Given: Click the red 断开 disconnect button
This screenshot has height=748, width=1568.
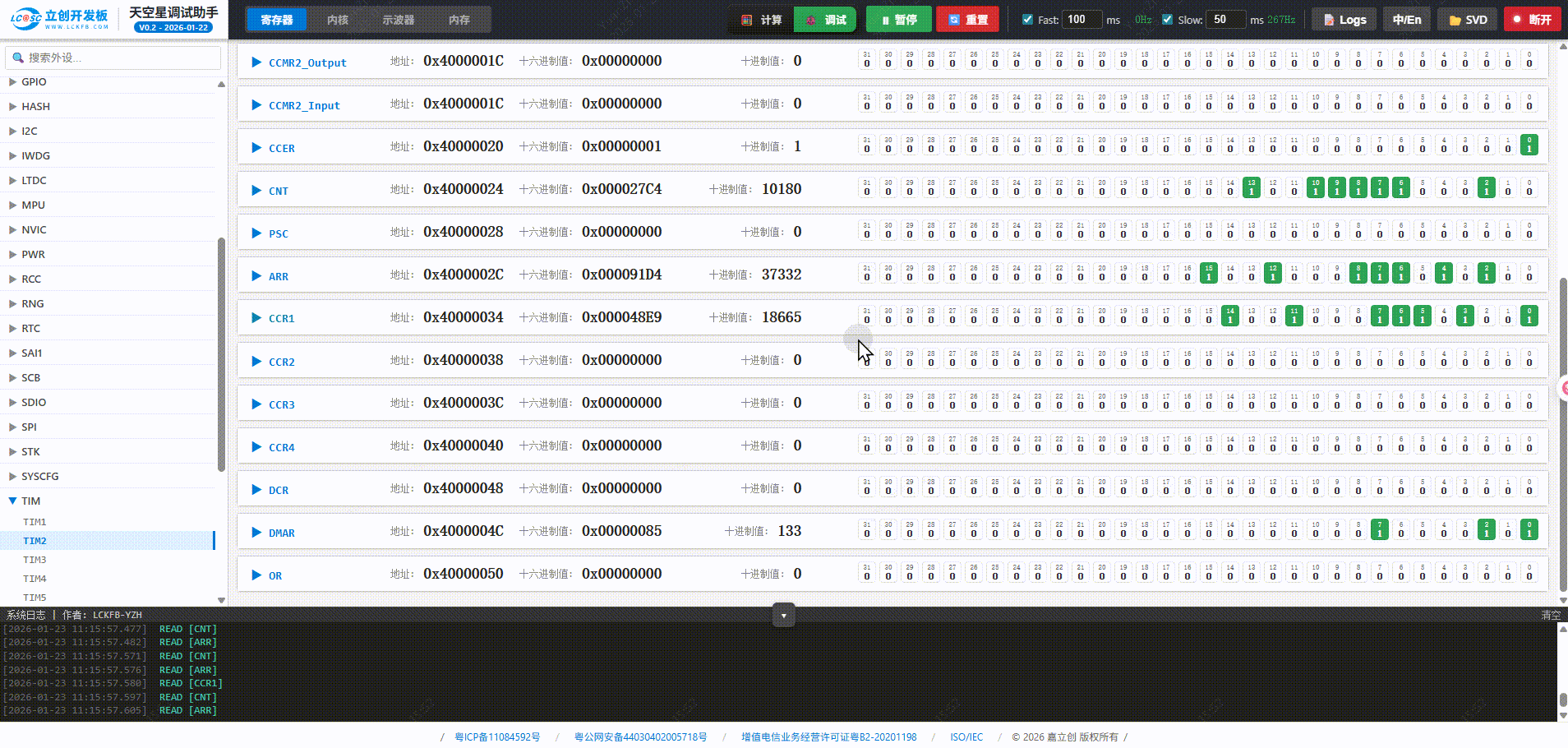Looking at the screenshot, I should coord(1532,20).
